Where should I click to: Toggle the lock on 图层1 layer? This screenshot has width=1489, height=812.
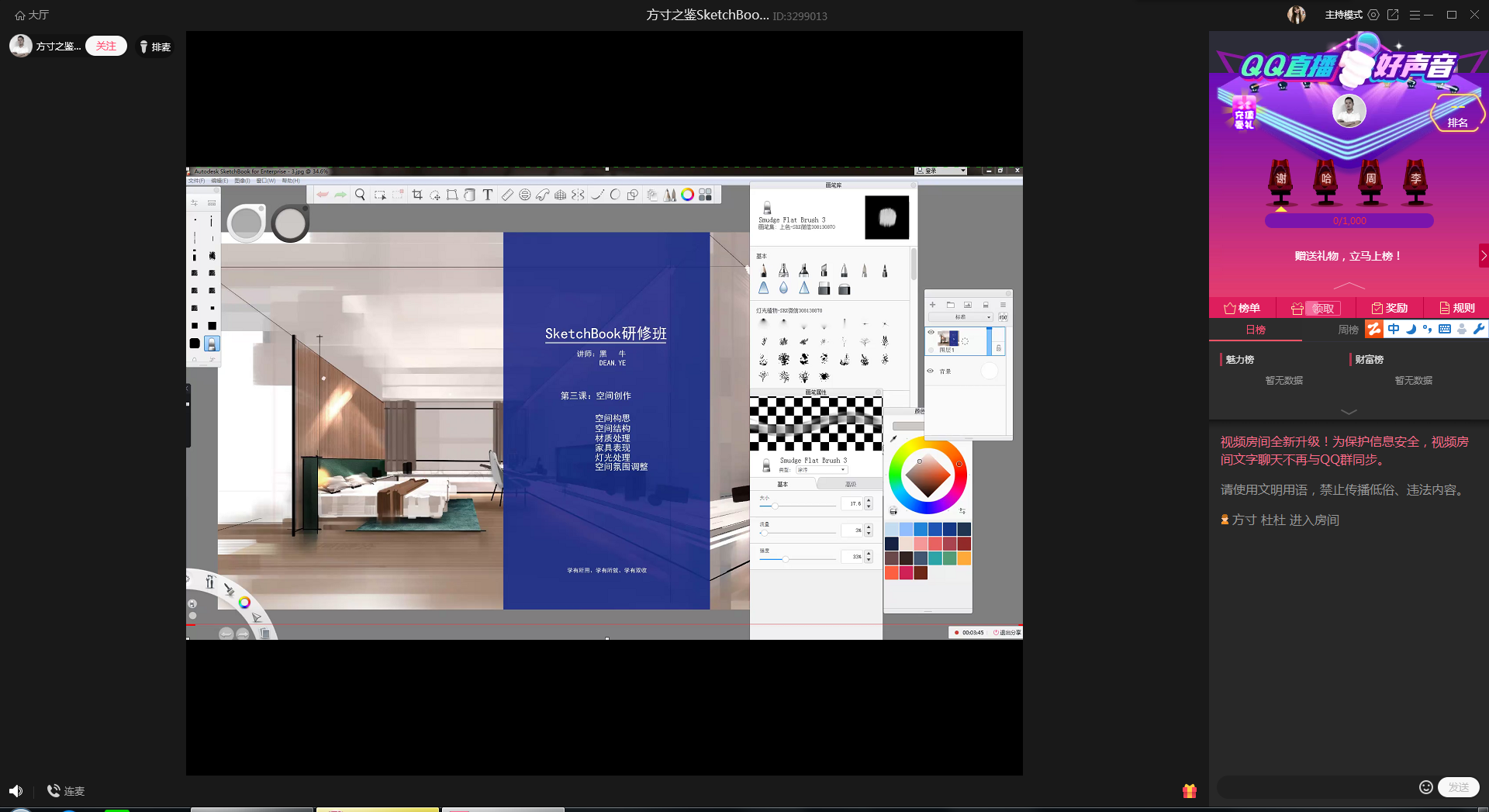click(x=999, y=349)
